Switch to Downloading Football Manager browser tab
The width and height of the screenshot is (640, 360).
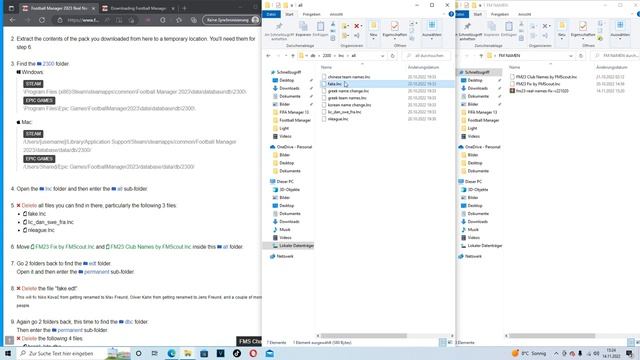138,8
